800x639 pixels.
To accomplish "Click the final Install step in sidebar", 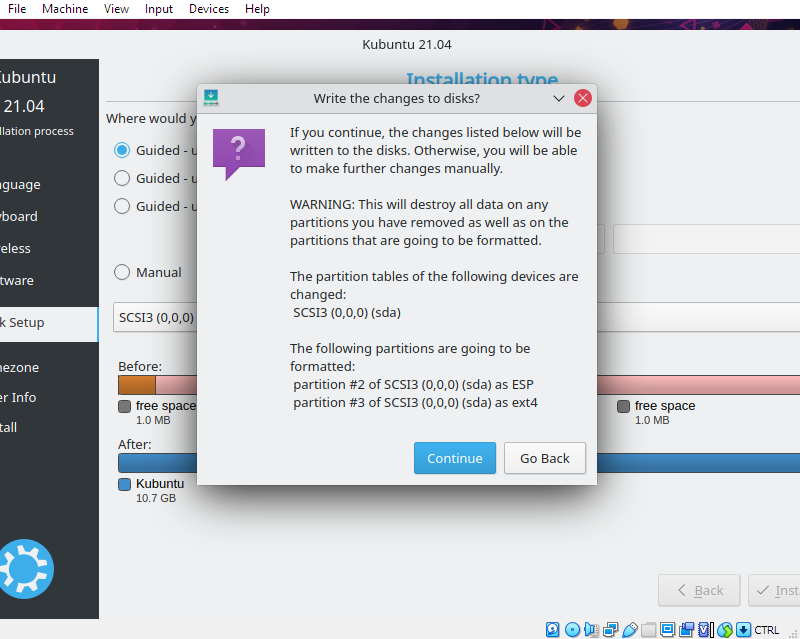I will (9, 427).
